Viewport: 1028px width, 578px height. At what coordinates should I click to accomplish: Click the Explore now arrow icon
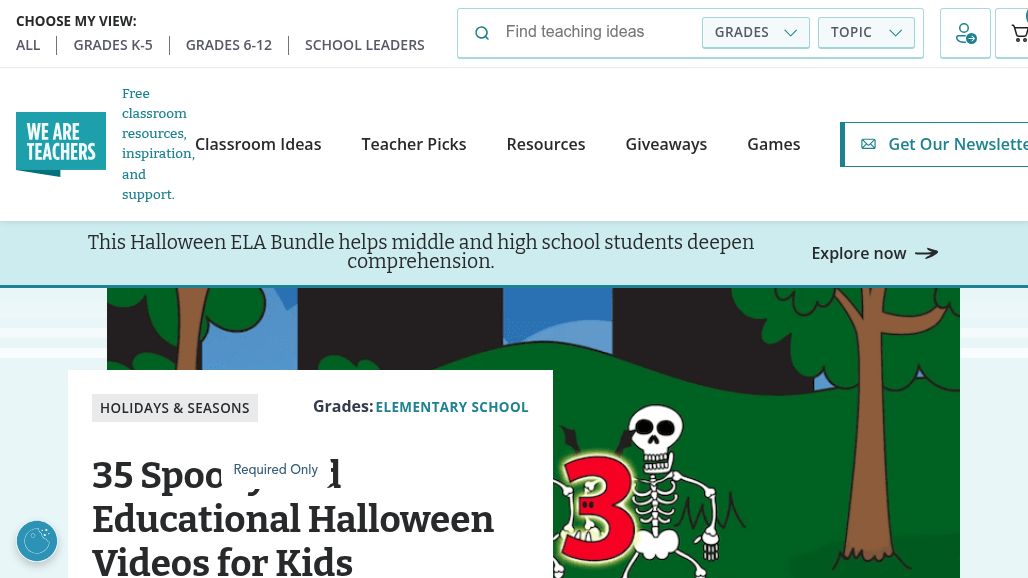coord(926,253)
